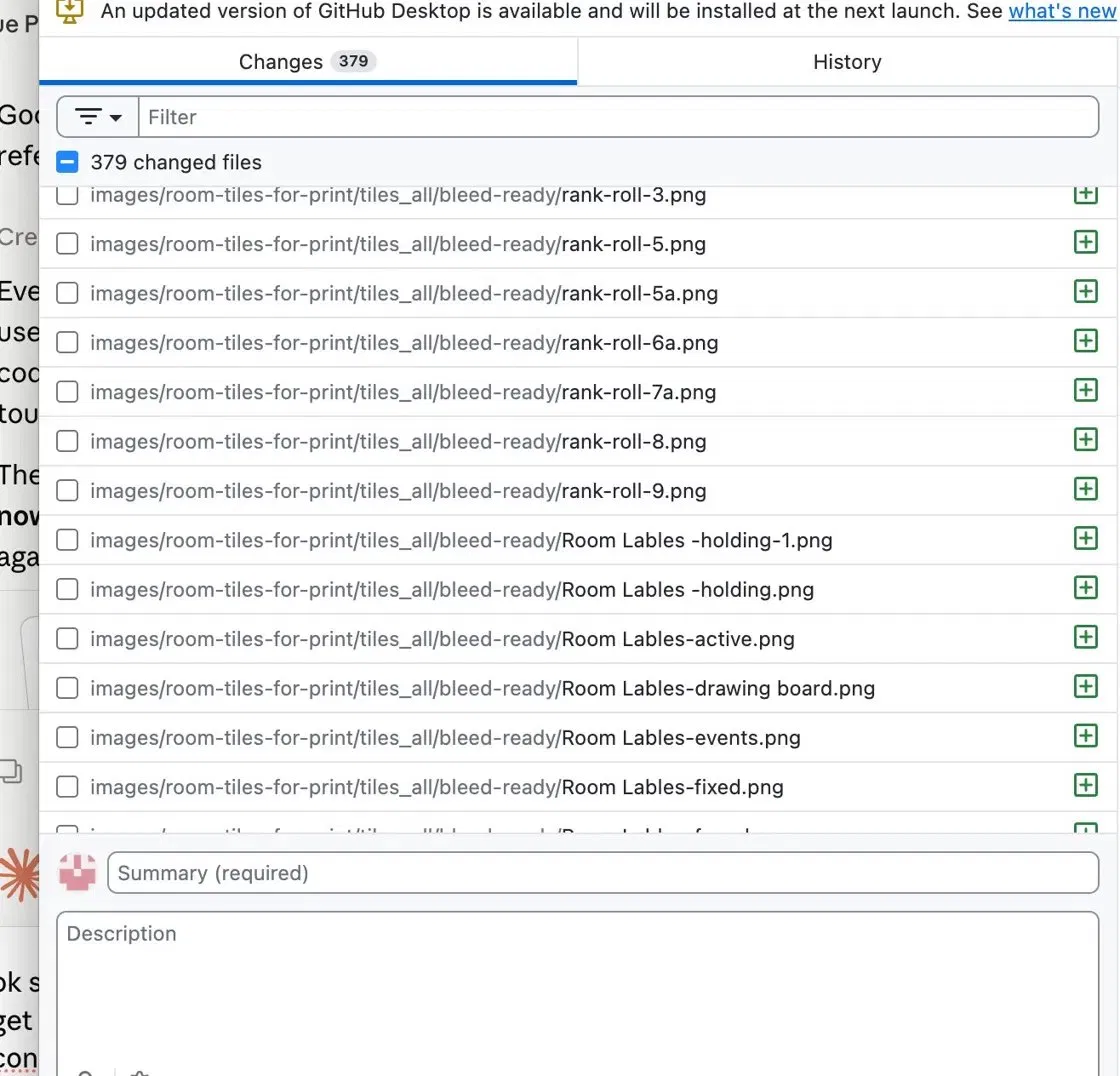Click the added status icon for rank-roll-5a.png

coord(1086,292)
